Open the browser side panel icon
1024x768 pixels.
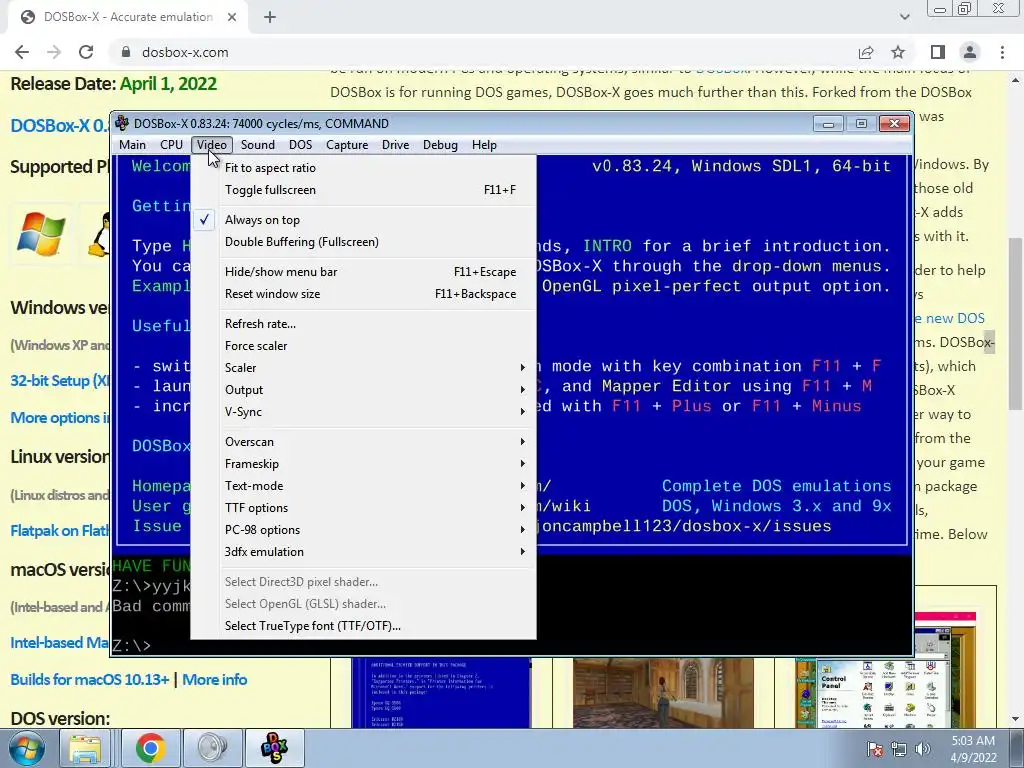938,52
